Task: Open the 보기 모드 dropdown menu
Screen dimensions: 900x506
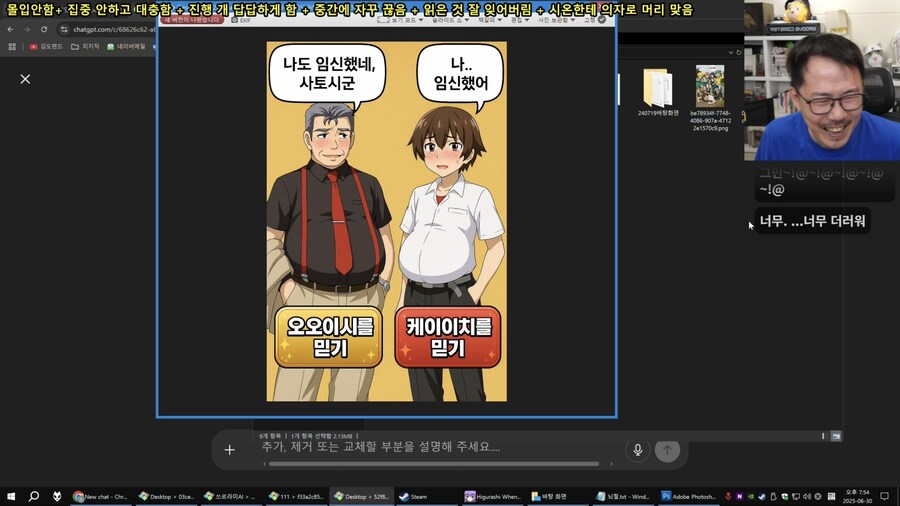Action: [x=400, y=20]
